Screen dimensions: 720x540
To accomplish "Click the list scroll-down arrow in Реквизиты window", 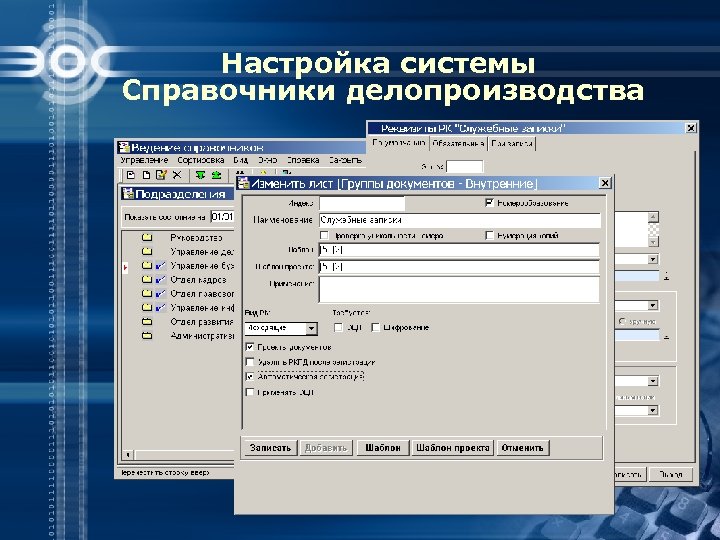I will [653, 241].
